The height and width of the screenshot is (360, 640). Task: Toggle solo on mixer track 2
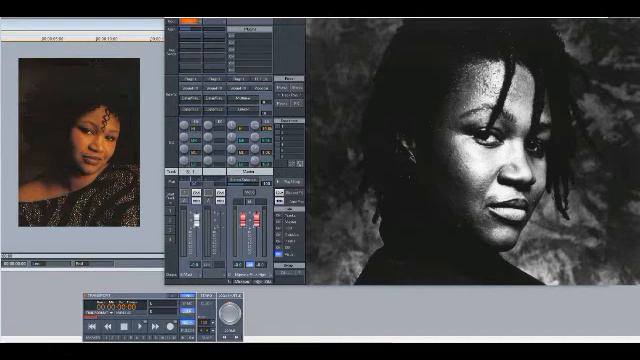coord(220,192)
